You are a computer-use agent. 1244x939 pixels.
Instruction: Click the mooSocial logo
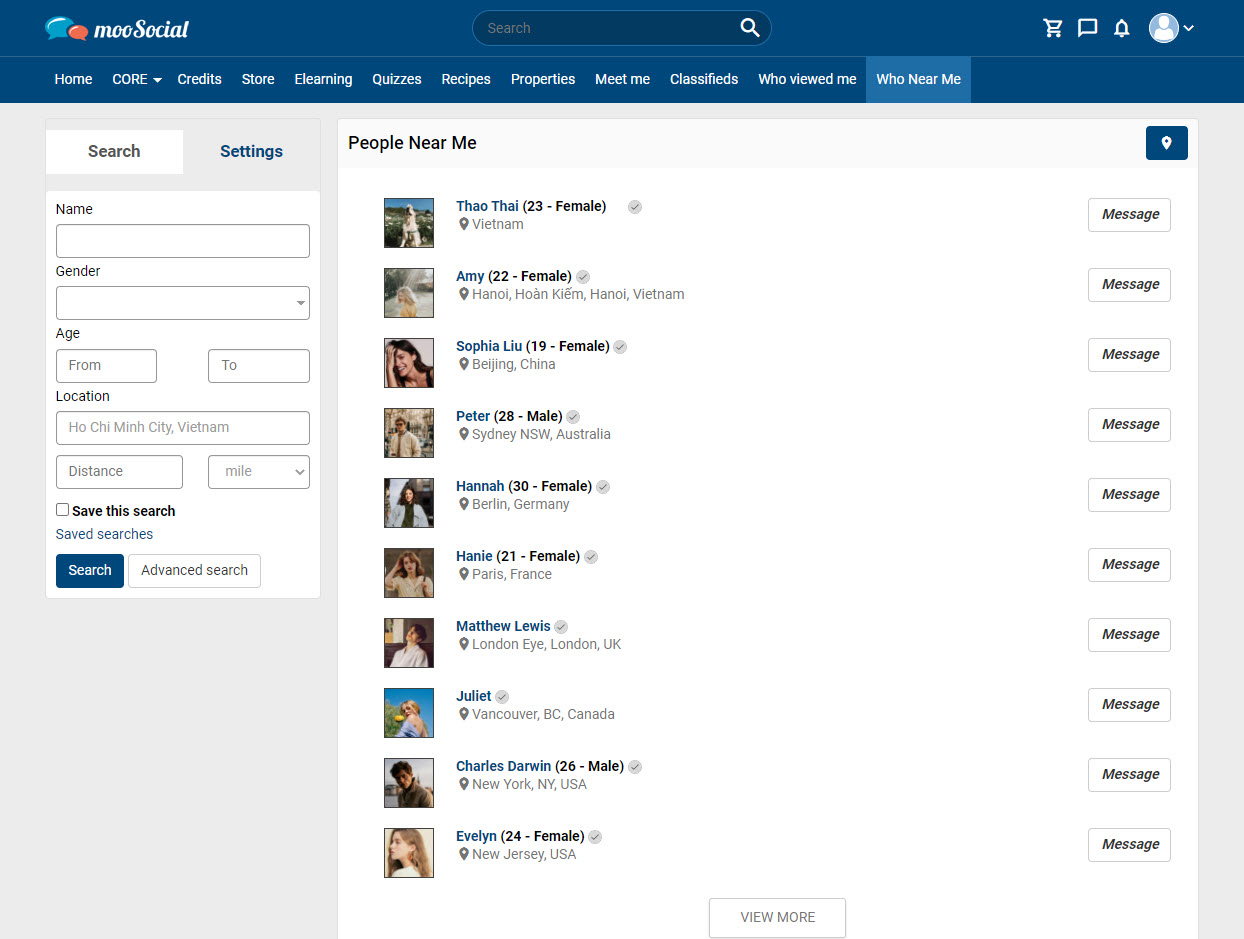click(117, 28)
